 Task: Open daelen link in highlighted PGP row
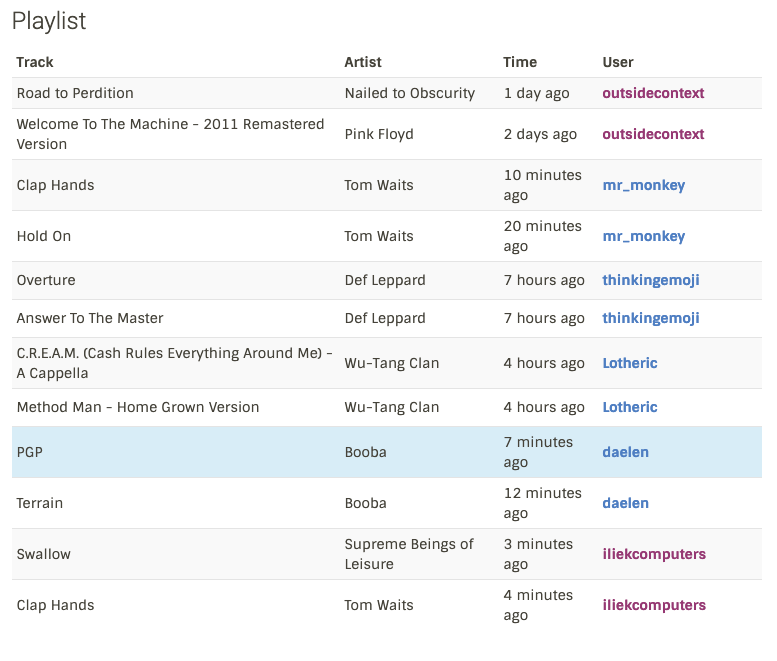coord(625,452)
